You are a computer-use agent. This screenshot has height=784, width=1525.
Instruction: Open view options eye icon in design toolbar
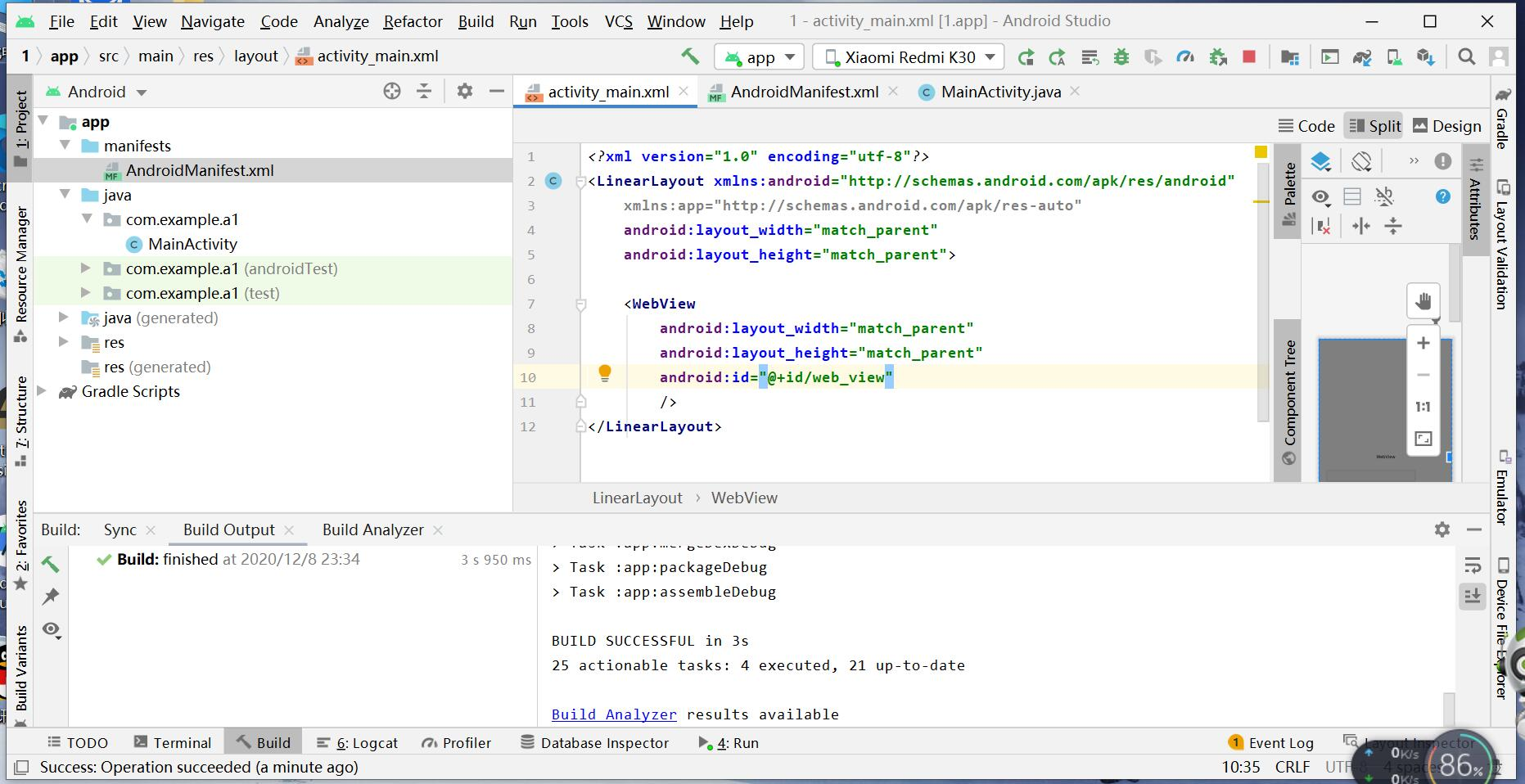click(x=1321, y=197)
